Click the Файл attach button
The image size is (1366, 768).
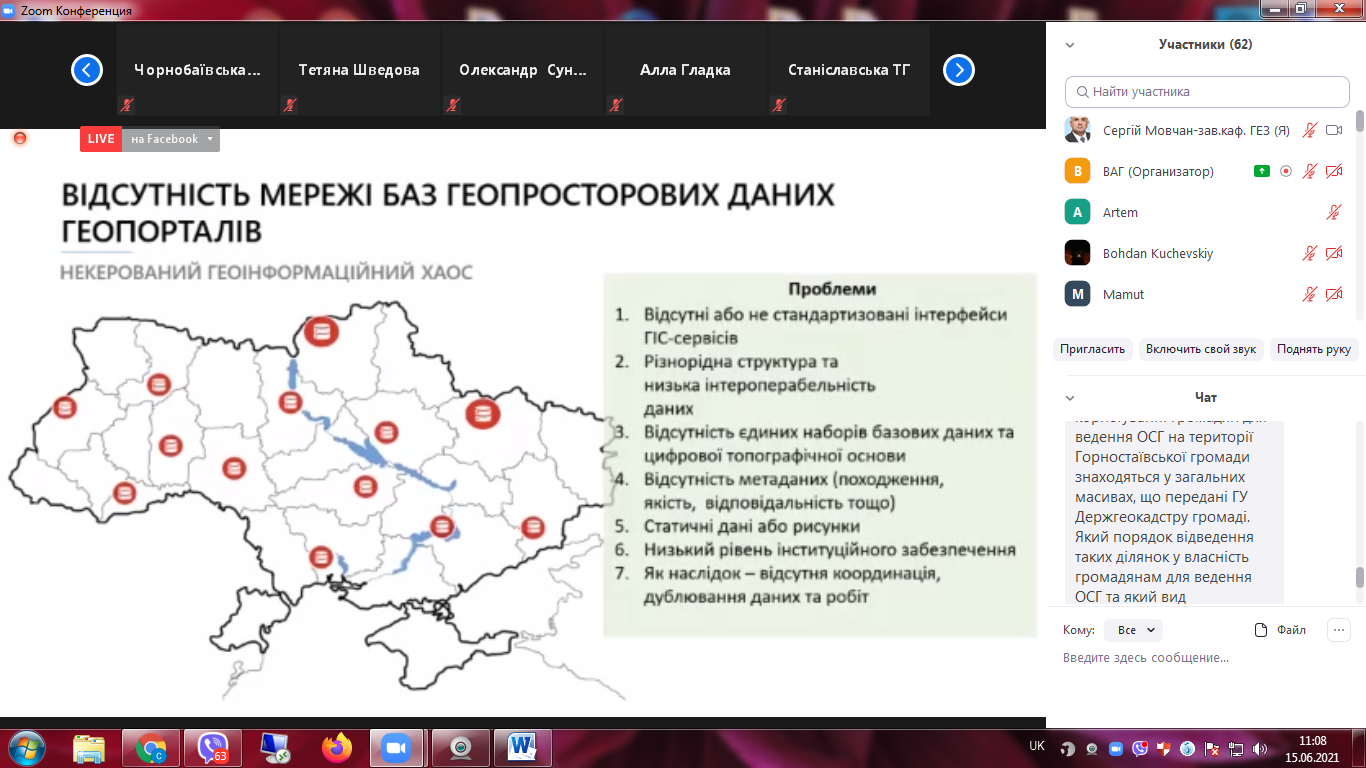[x=1281, y=630]
